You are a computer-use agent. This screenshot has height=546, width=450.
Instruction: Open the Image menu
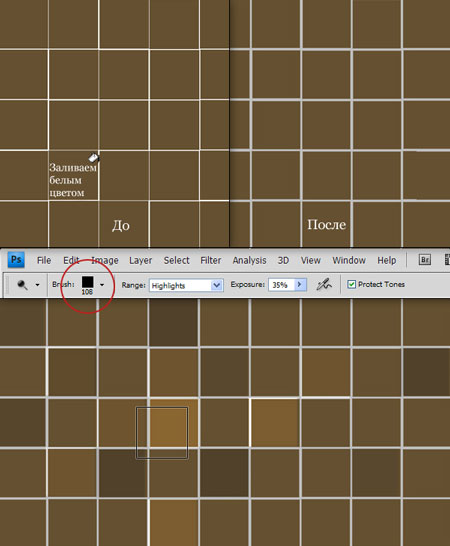(105, 260)
